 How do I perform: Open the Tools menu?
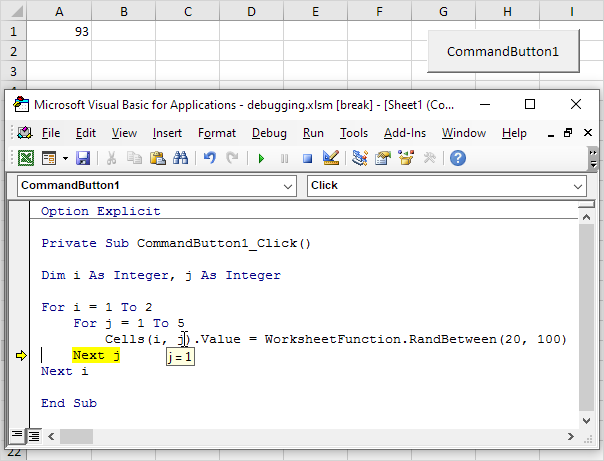coord(354,133)
